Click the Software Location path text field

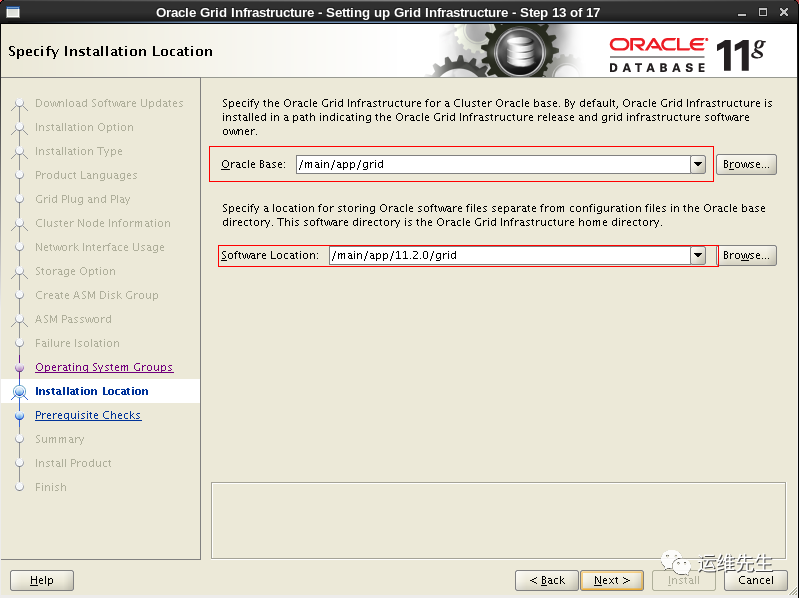click(x=510, y=255)
